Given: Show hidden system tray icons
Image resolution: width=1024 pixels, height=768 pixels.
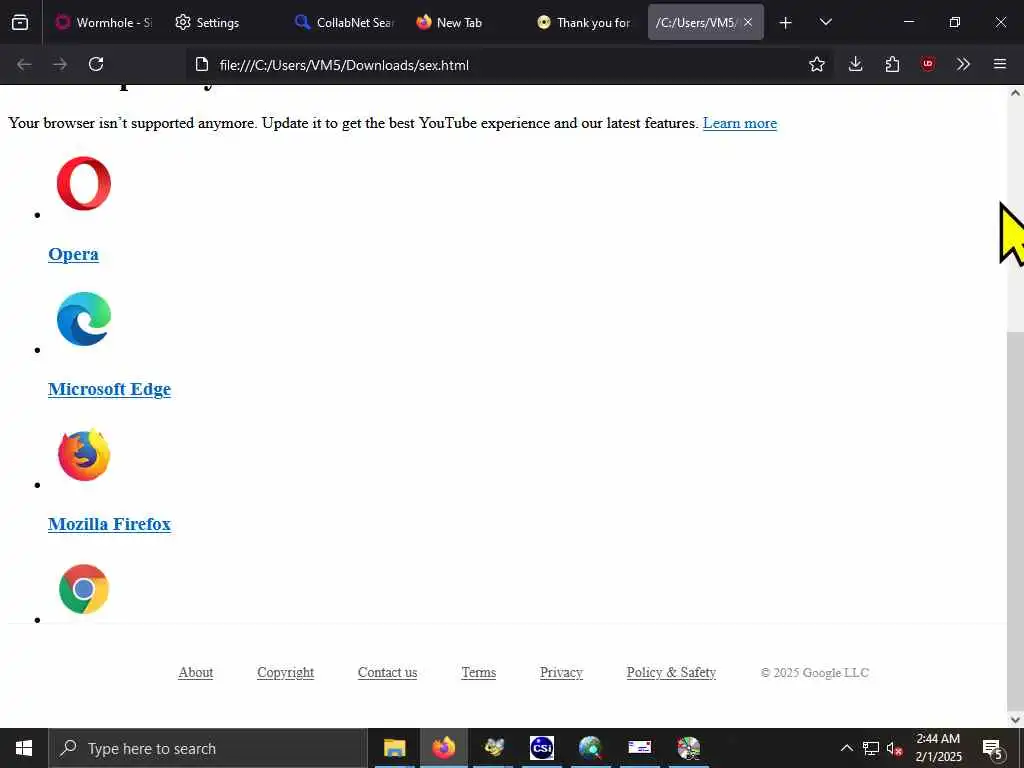Looking at the screenshot, I should 846,748.
